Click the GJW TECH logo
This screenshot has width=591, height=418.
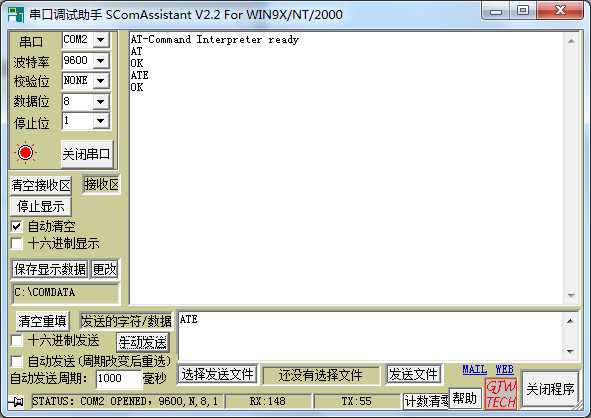coord(501,394)
